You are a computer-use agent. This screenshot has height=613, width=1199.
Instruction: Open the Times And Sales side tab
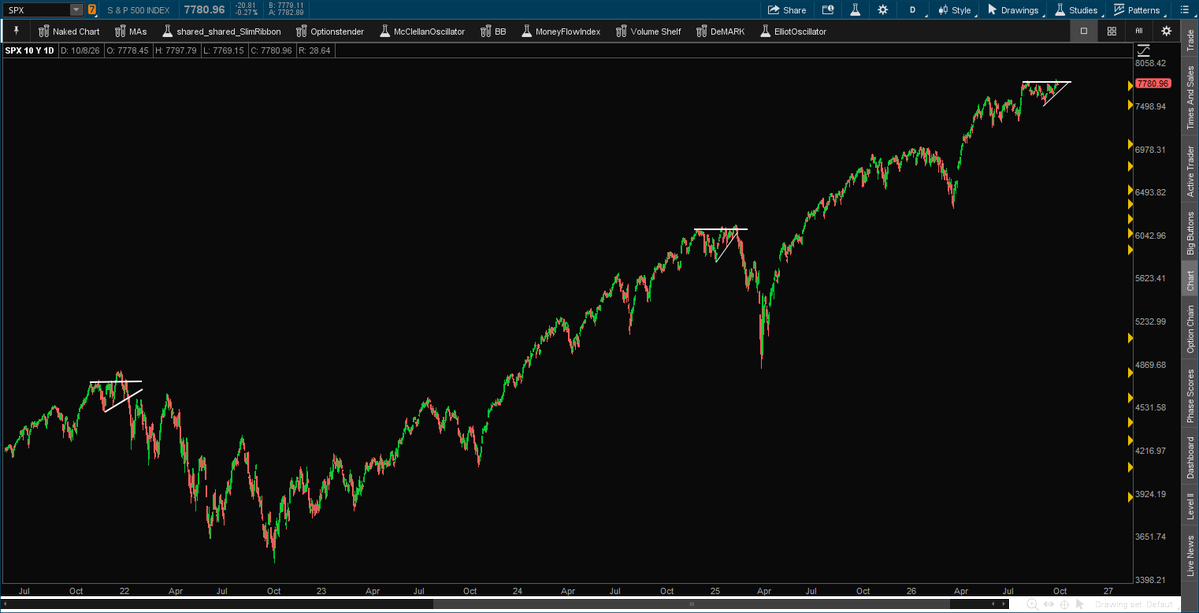[x=1190, y=98]
